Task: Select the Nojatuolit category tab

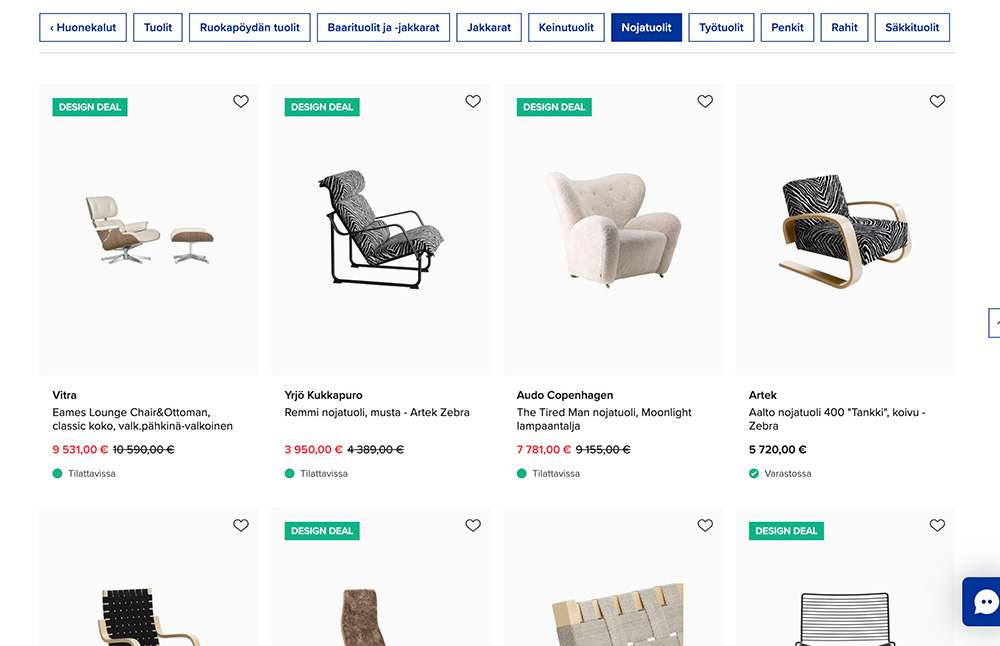Action: coord(646,27)
